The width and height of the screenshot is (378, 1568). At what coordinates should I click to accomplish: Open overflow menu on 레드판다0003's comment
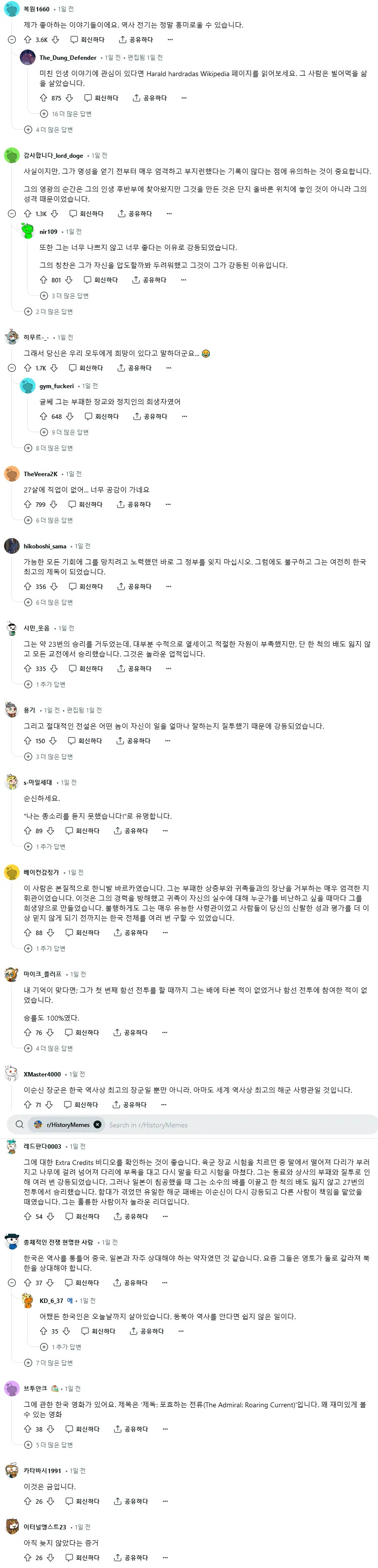[164, 1217]
